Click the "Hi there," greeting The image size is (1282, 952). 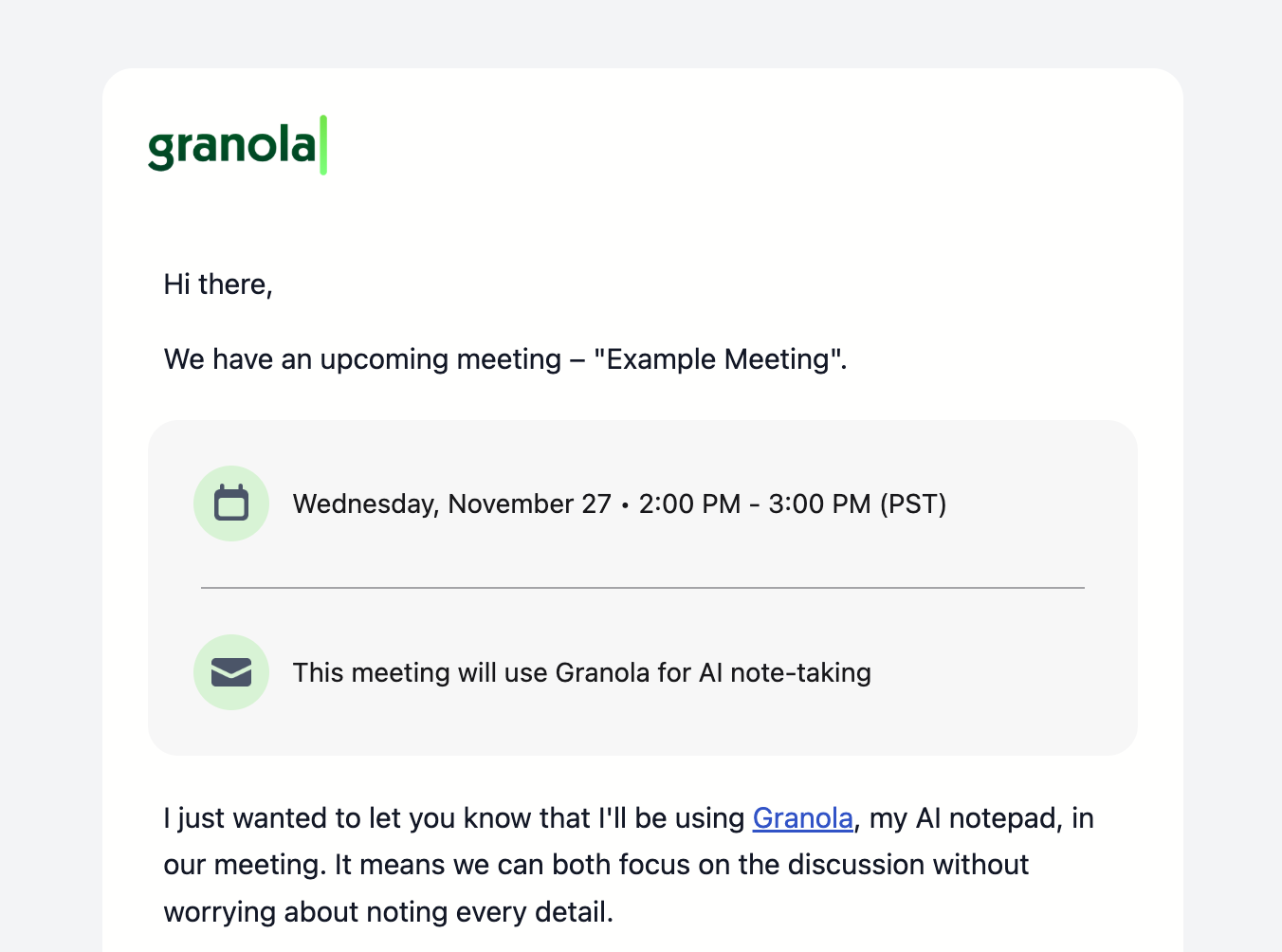218,284
